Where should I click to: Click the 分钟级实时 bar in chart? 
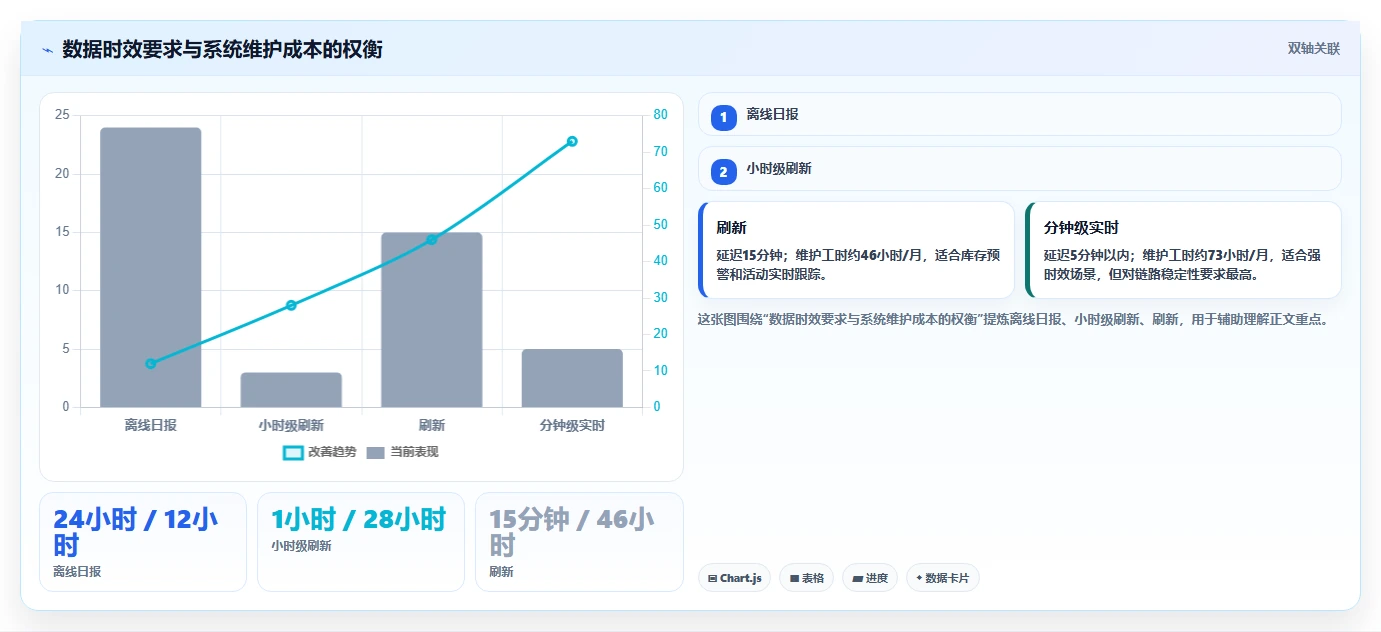pos(572,378)
